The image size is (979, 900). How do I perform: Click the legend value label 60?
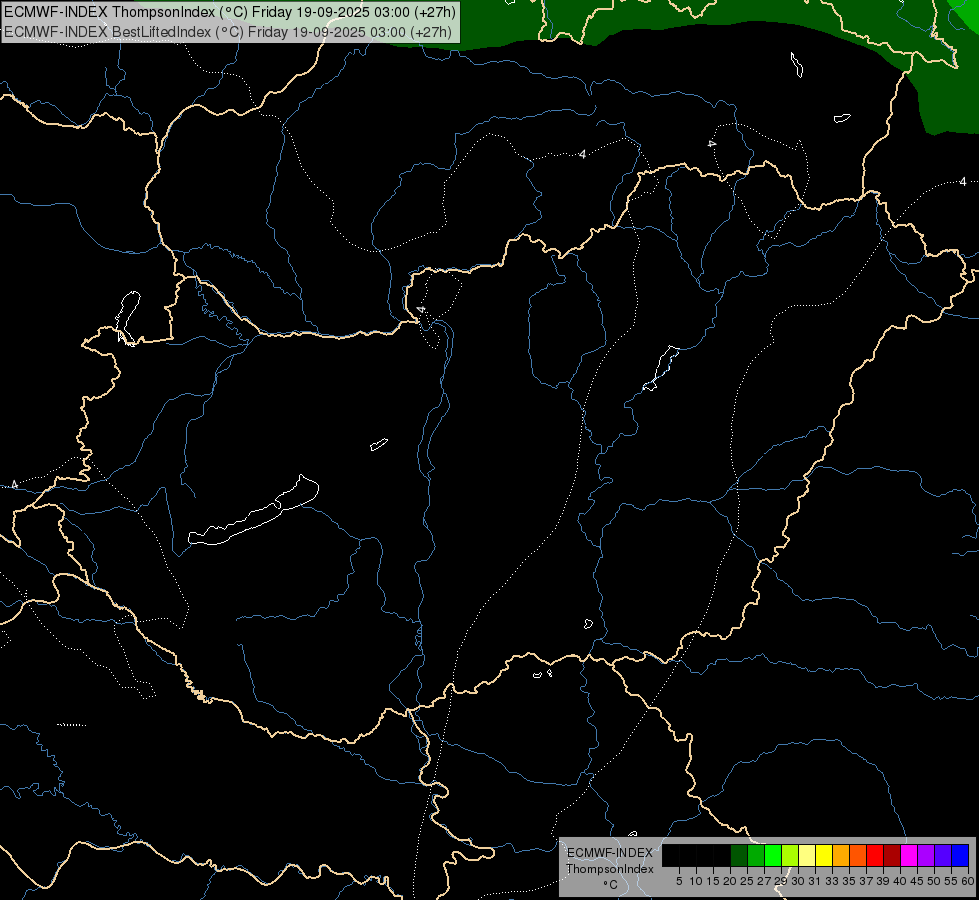967,881
